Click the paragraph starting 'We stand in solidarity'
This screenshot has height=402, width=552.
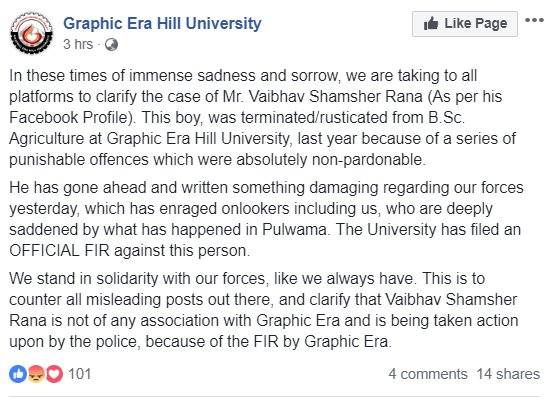coord(264,310)
